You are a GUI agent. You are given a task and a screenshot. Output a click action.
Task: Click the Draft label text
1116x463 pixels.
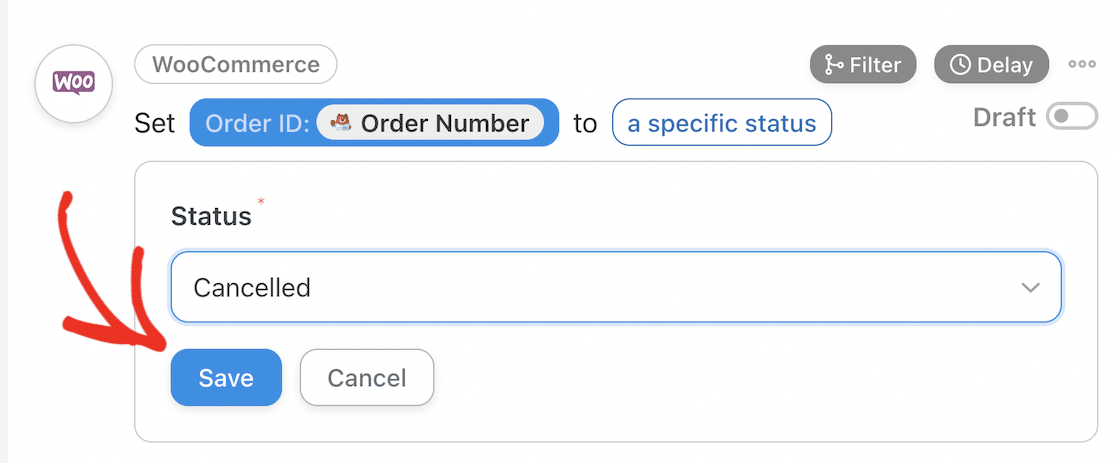1004,117
